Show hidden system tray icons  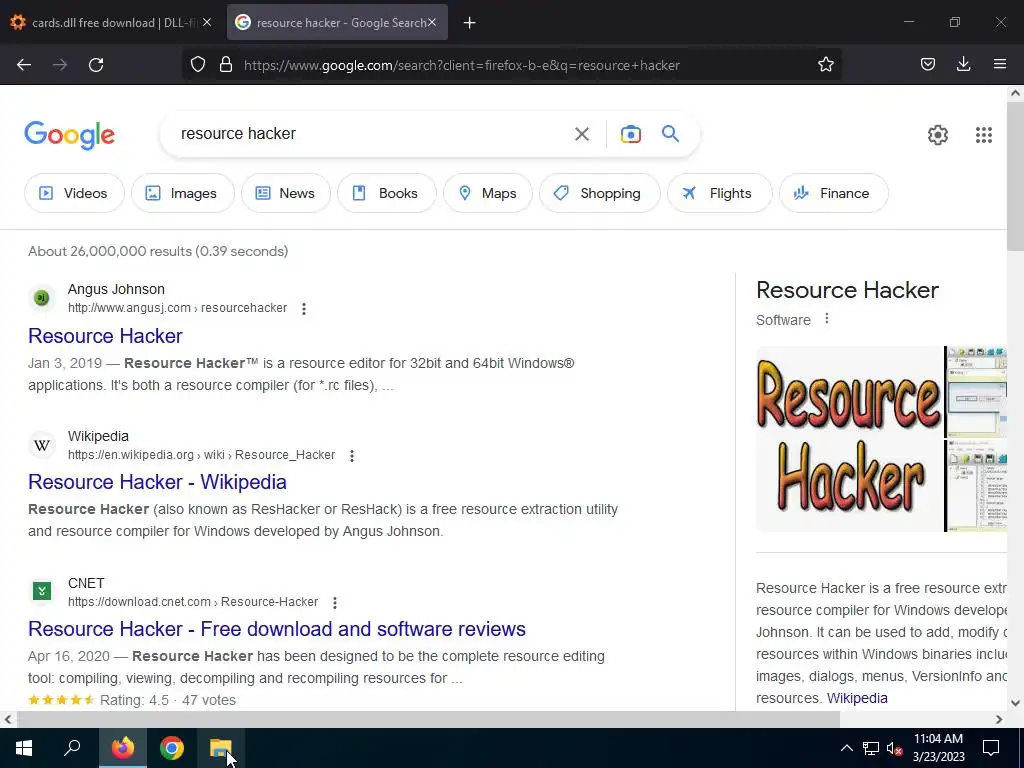click(846, 748)
